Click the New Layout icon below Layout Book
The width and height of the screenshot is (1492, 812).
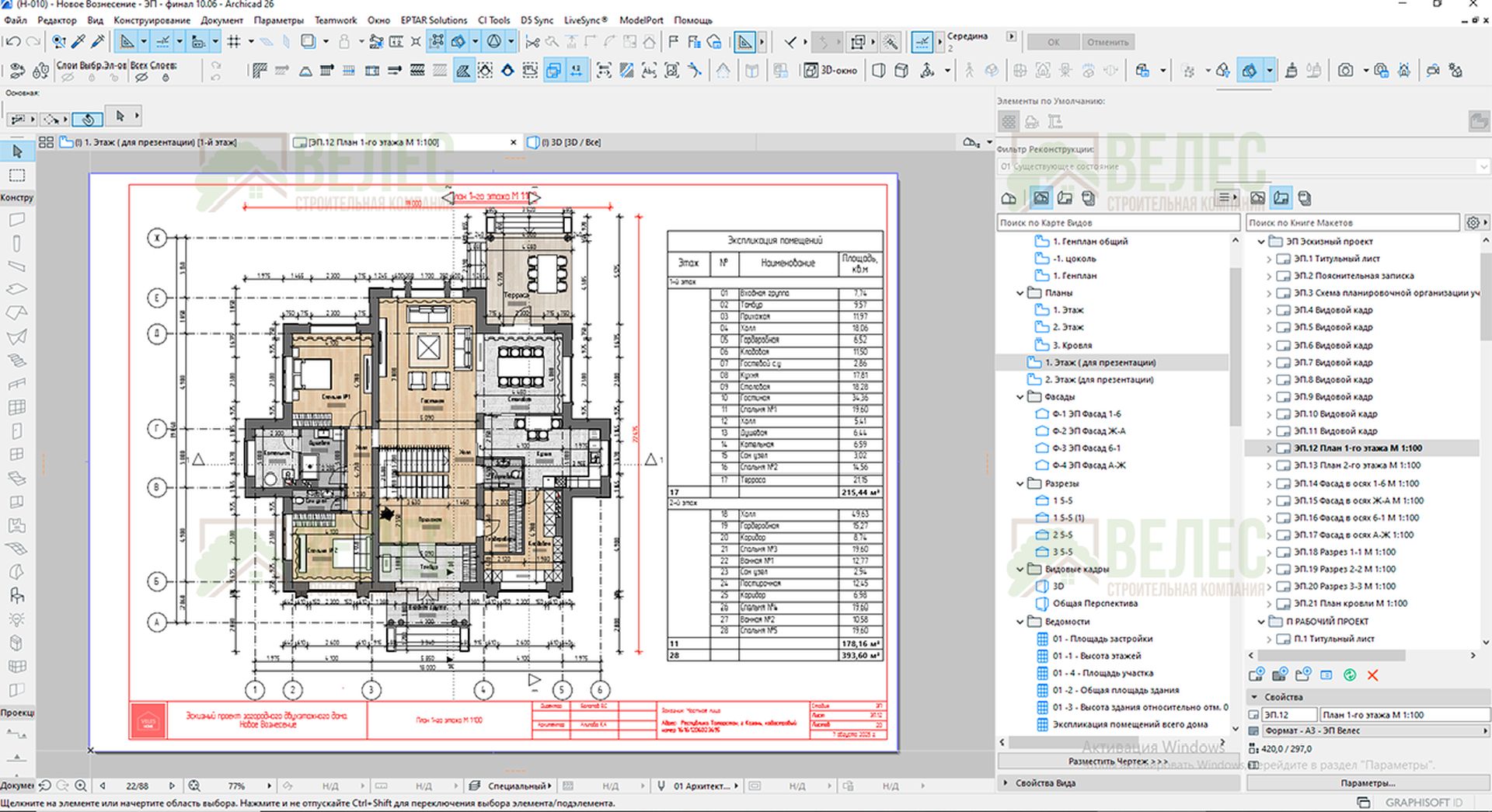tap(1256, 675)
